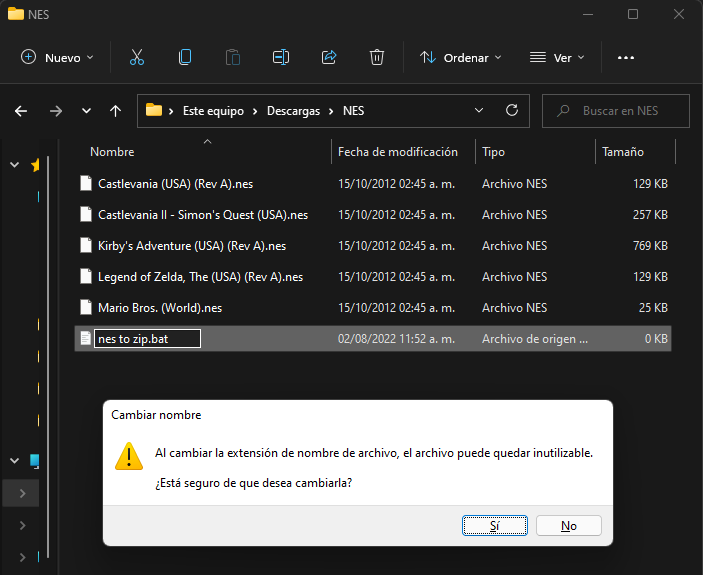
Task: Click the Cut scissors icon
Action: point(137,57)
